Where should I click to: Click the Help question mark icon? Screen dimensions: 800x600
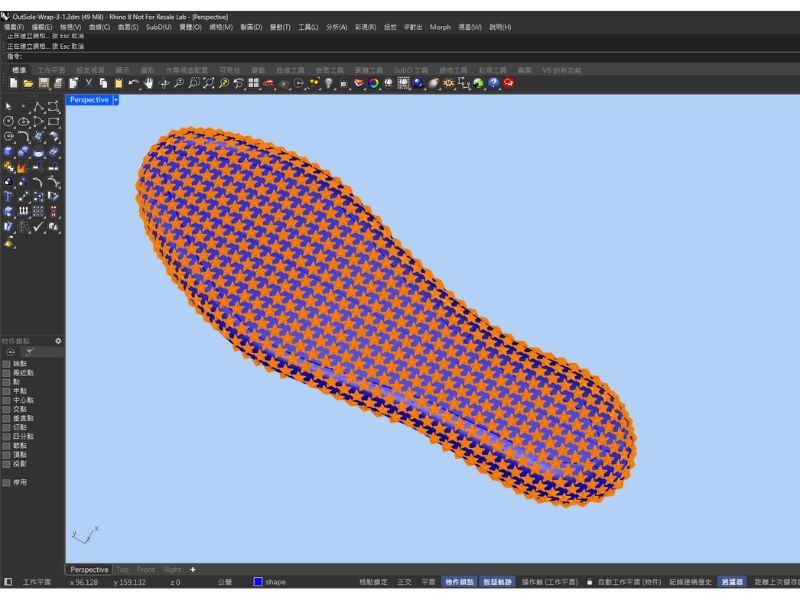[494, 83]
